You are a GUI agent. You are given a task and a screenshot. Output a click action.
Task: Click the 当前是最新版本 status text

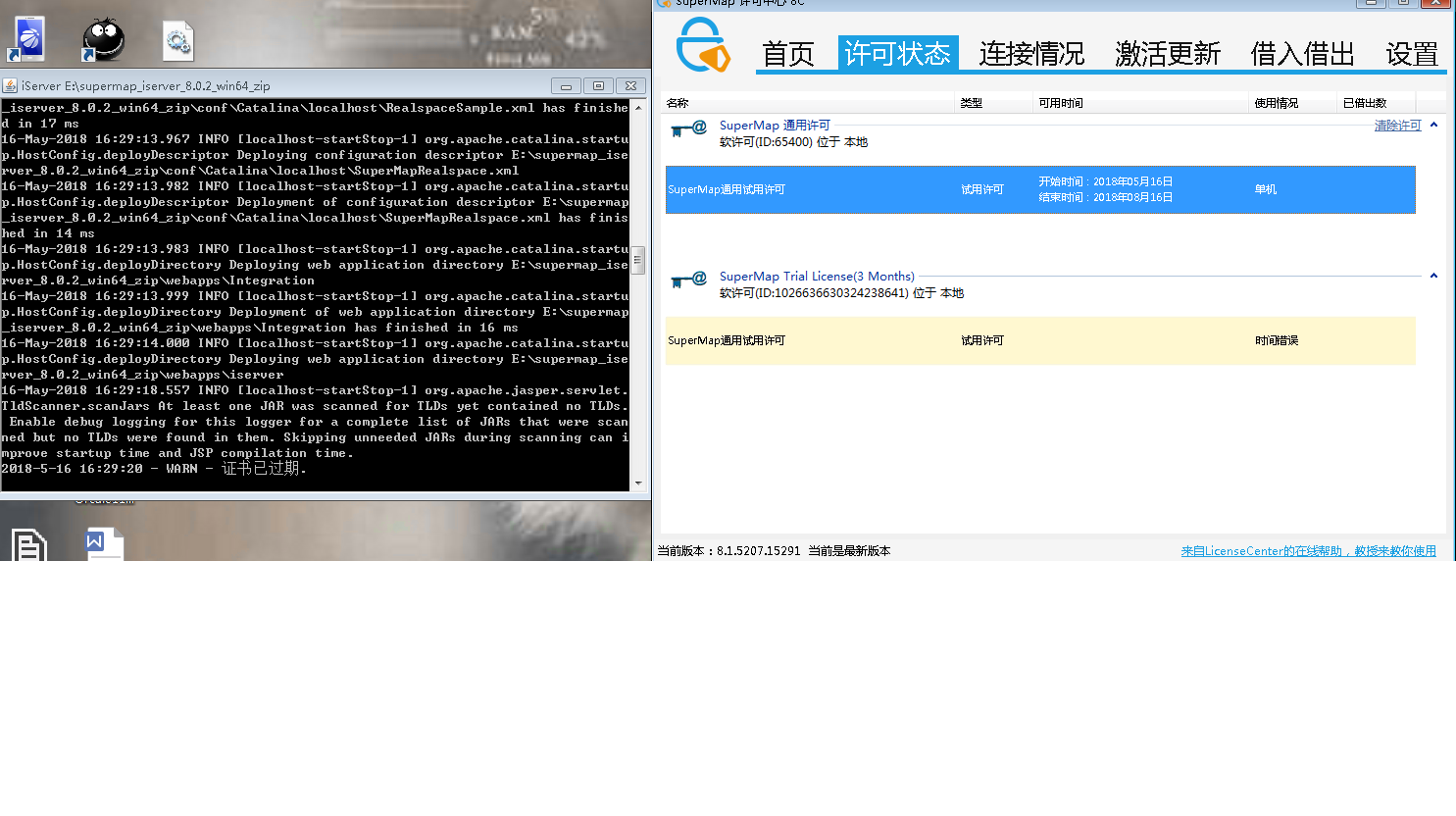[x=849, y=551]
